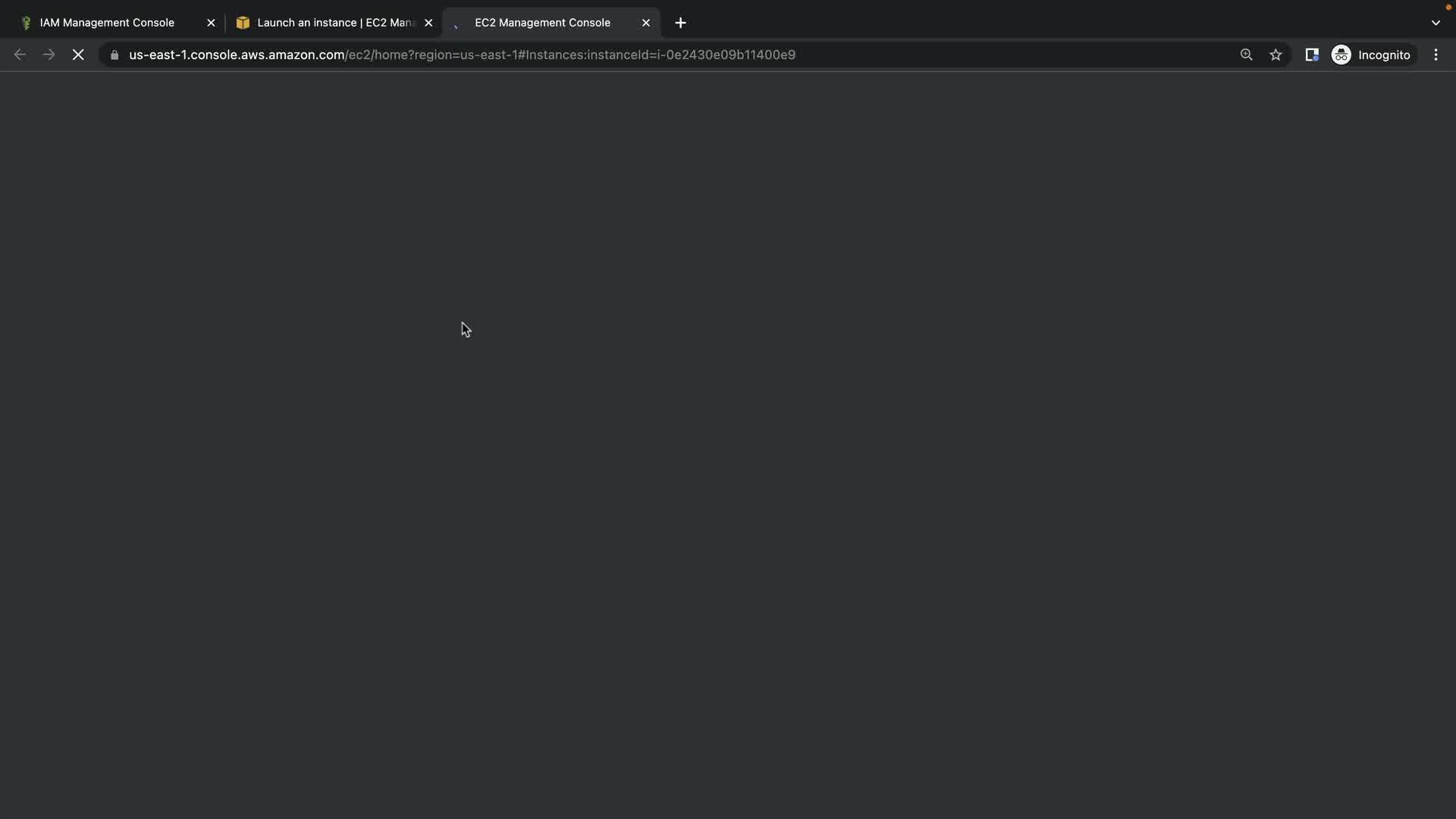Switch to Launch an instance tab
Screen dimensions: 1456x819
335,23
